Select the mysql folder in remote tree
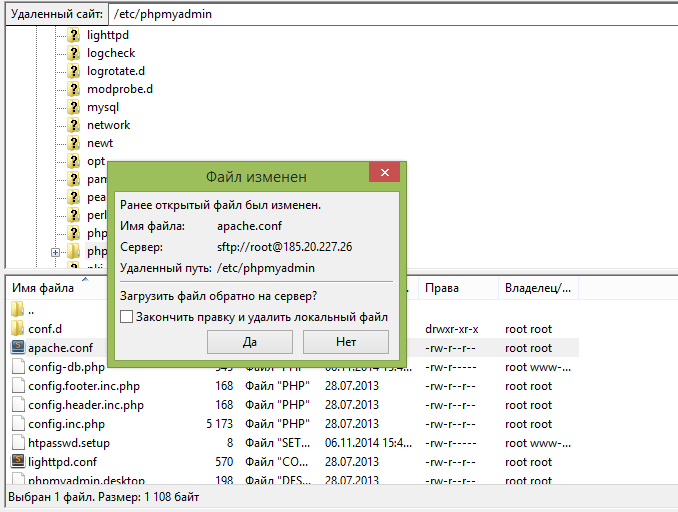The width and height of the screenshot is (678, 512). (x=102, y=107)
